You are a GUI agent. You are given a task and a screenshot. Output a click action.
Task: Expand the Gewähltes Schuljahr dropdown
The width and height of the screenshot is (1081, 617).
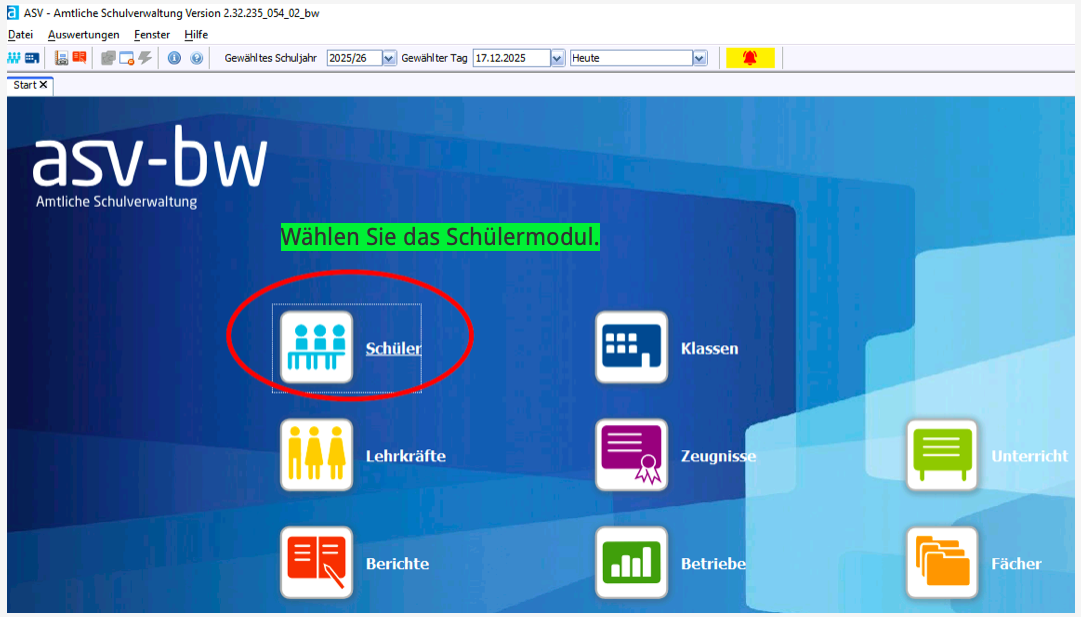tap(389, 58)
